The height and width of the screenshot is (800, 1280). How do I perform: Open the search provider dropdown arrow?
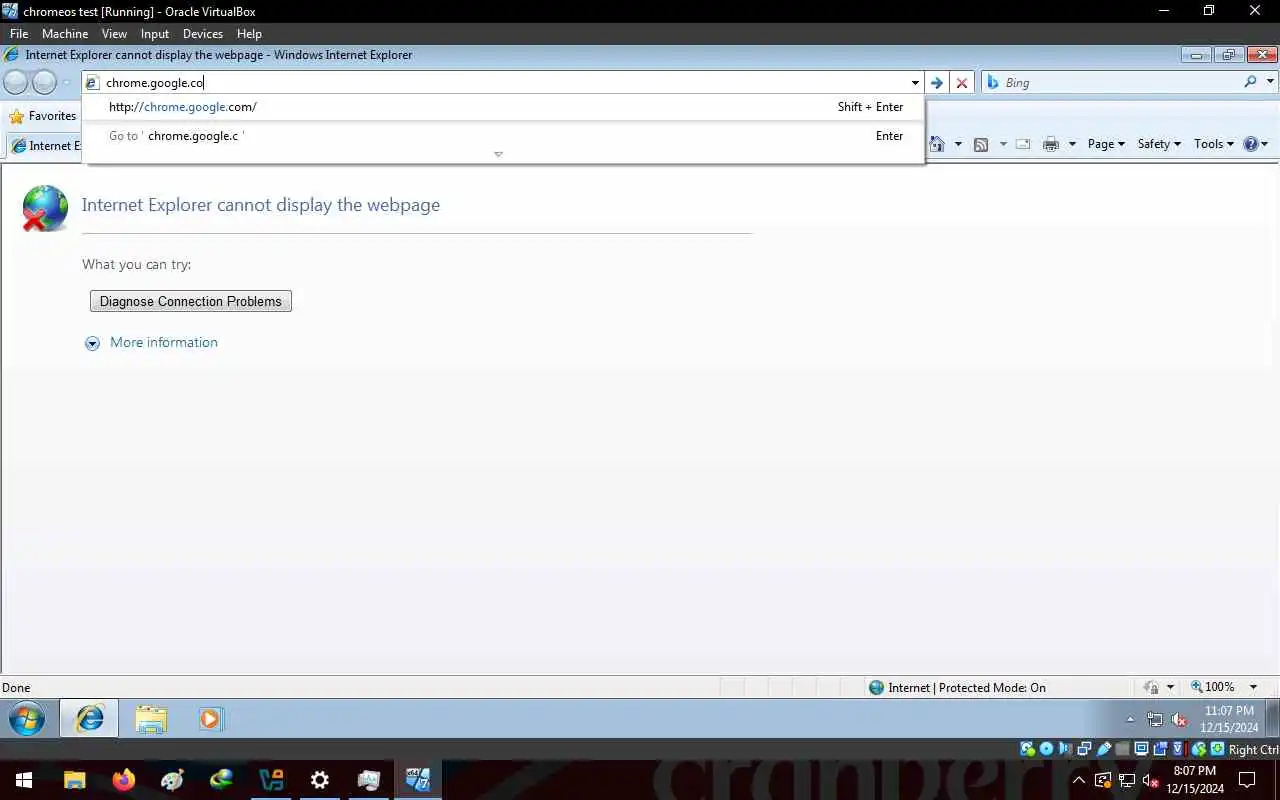pos(1271,82)
